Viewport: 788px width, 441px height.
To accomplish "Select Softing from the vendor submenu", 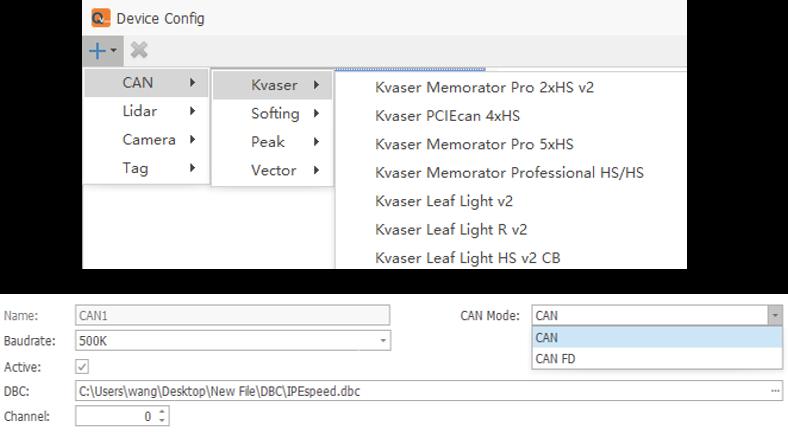I will point(275,114).
